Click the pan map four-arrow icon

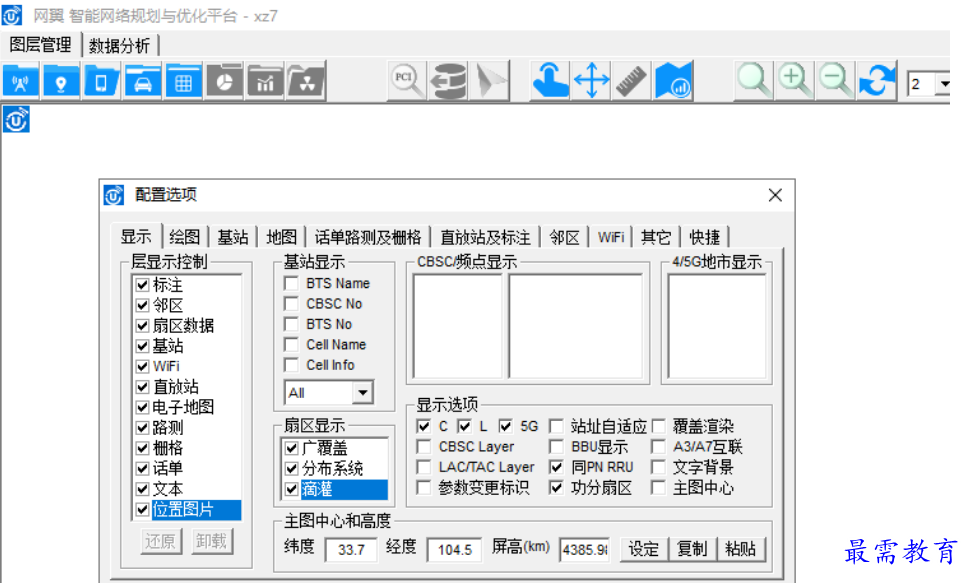click(591, 80)
